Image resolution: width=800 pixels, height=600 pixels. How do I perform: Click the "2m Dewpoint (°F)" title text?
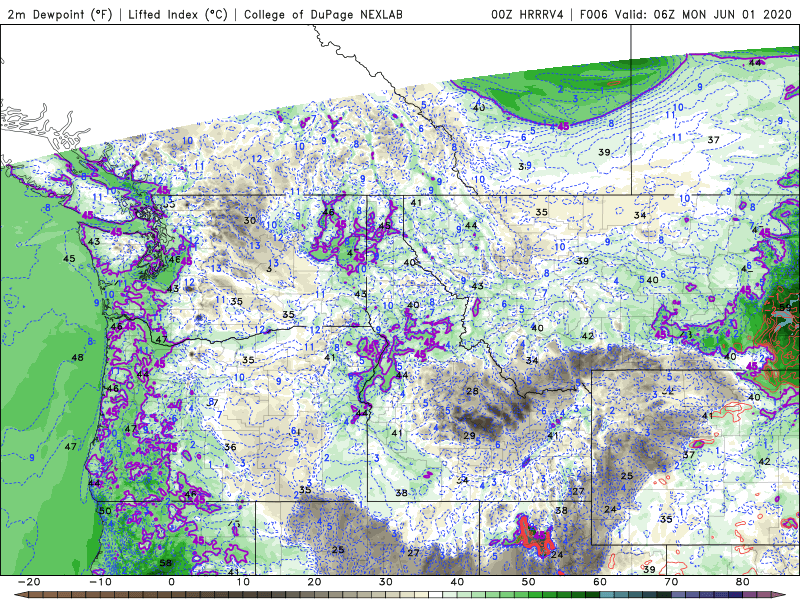click(x=59, y=14)
